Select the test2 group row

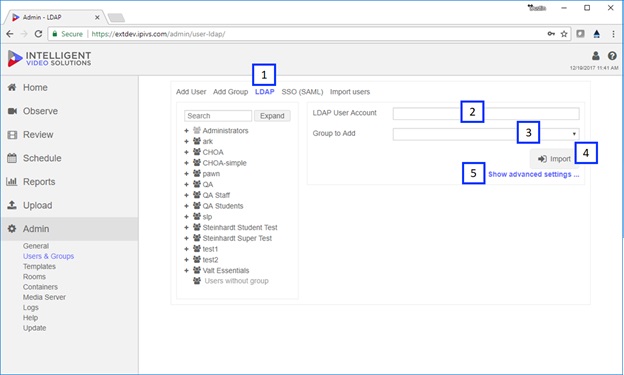(210, 260)
